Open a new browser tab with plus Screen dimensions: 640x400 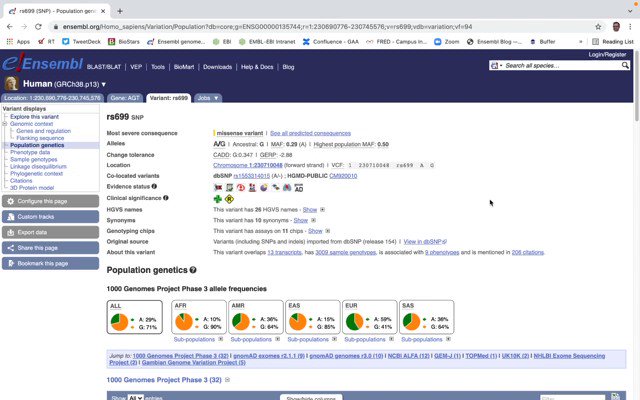point(120,11)
